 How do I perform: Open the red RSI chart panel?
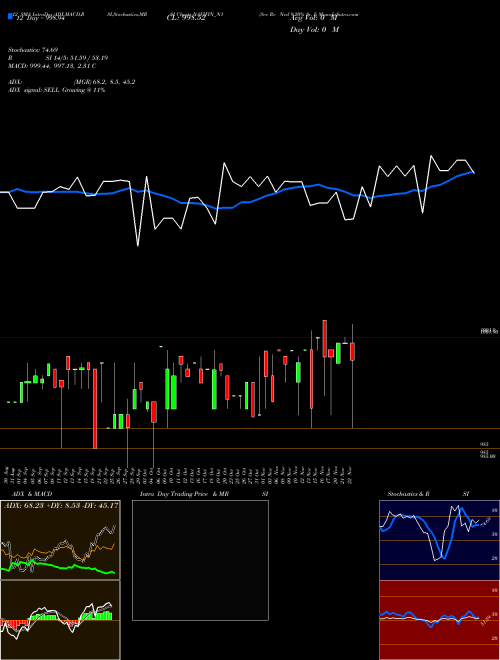click(x=439, y=620)
